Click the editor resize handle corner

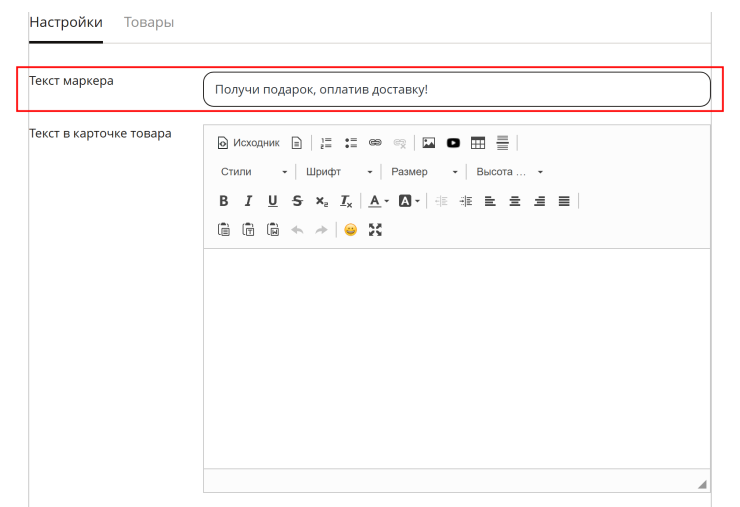702,484
